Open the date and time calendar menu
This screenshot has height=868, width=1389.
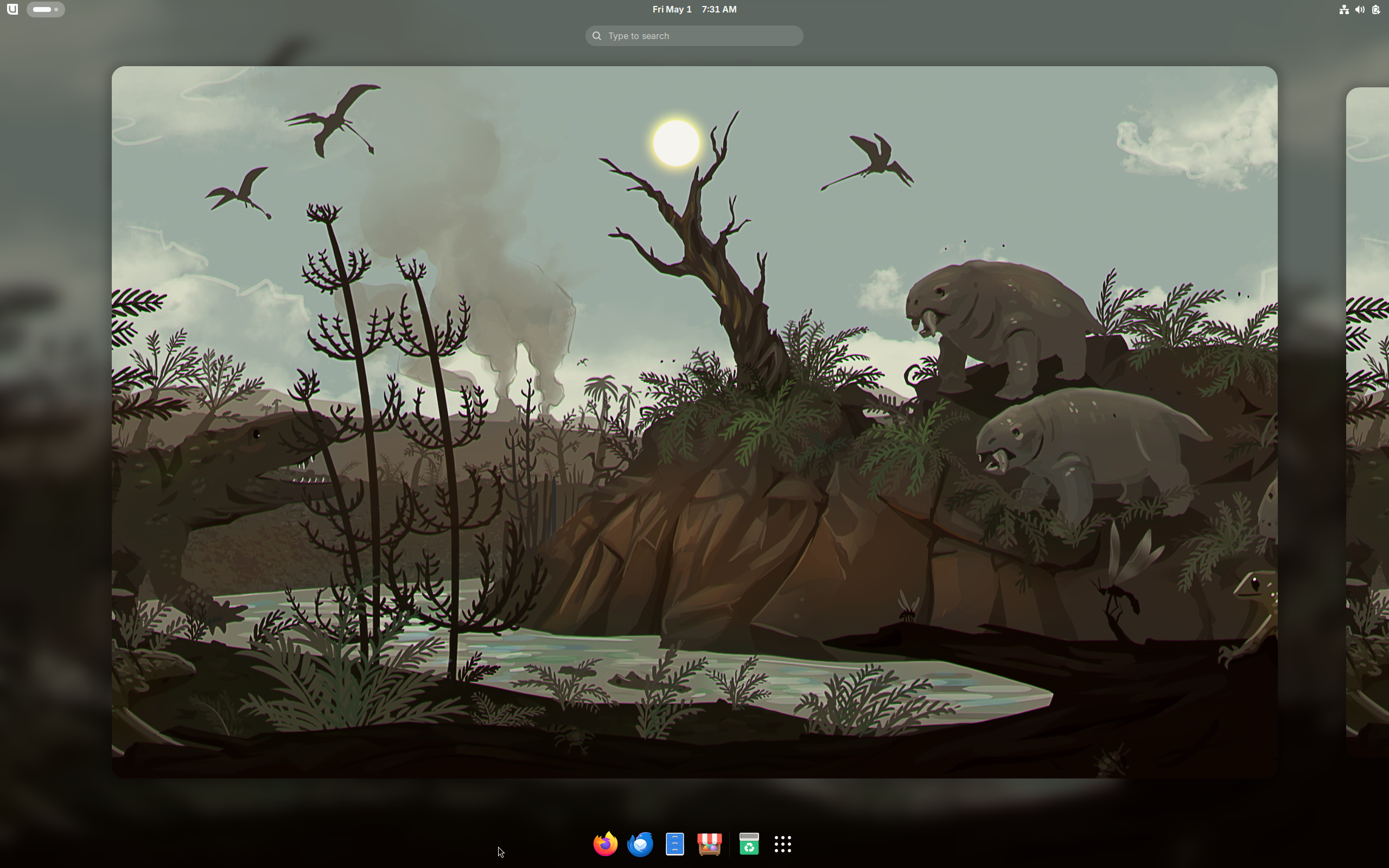pyautogui.click(x=694, y=9)
